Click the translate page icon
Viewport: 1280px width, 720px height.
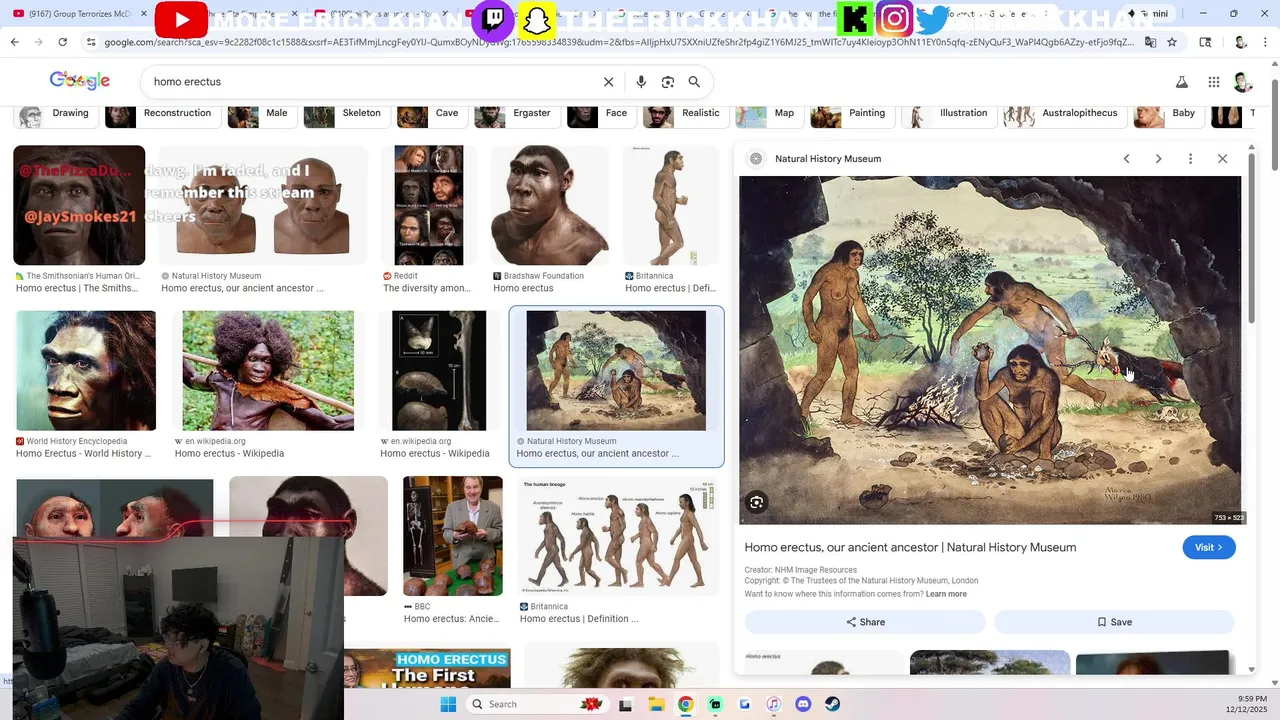click(x=1150, y=42)
